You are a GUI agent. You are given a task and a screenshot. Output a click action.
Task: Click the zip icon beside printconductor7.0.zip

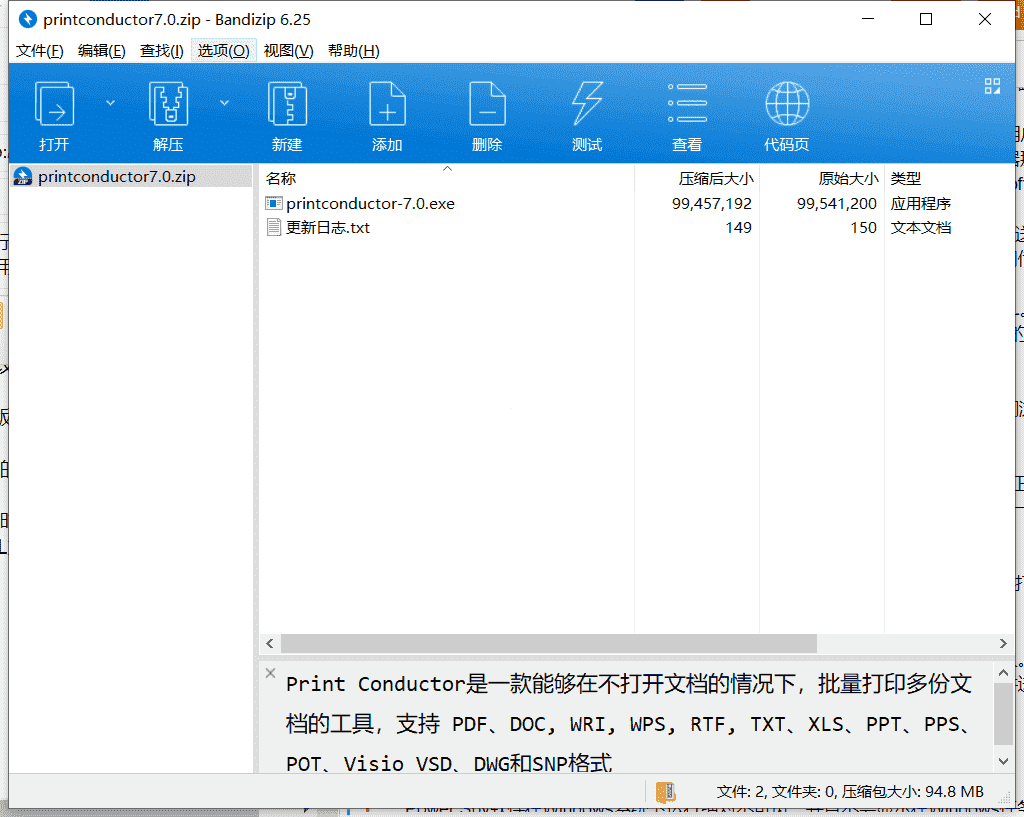tap(23, 176)
